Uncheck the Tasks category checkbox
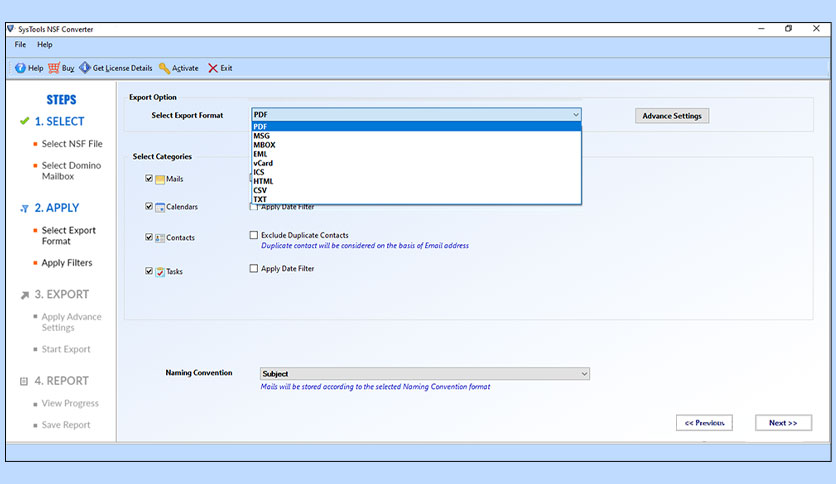 click(x=149, y=271)
